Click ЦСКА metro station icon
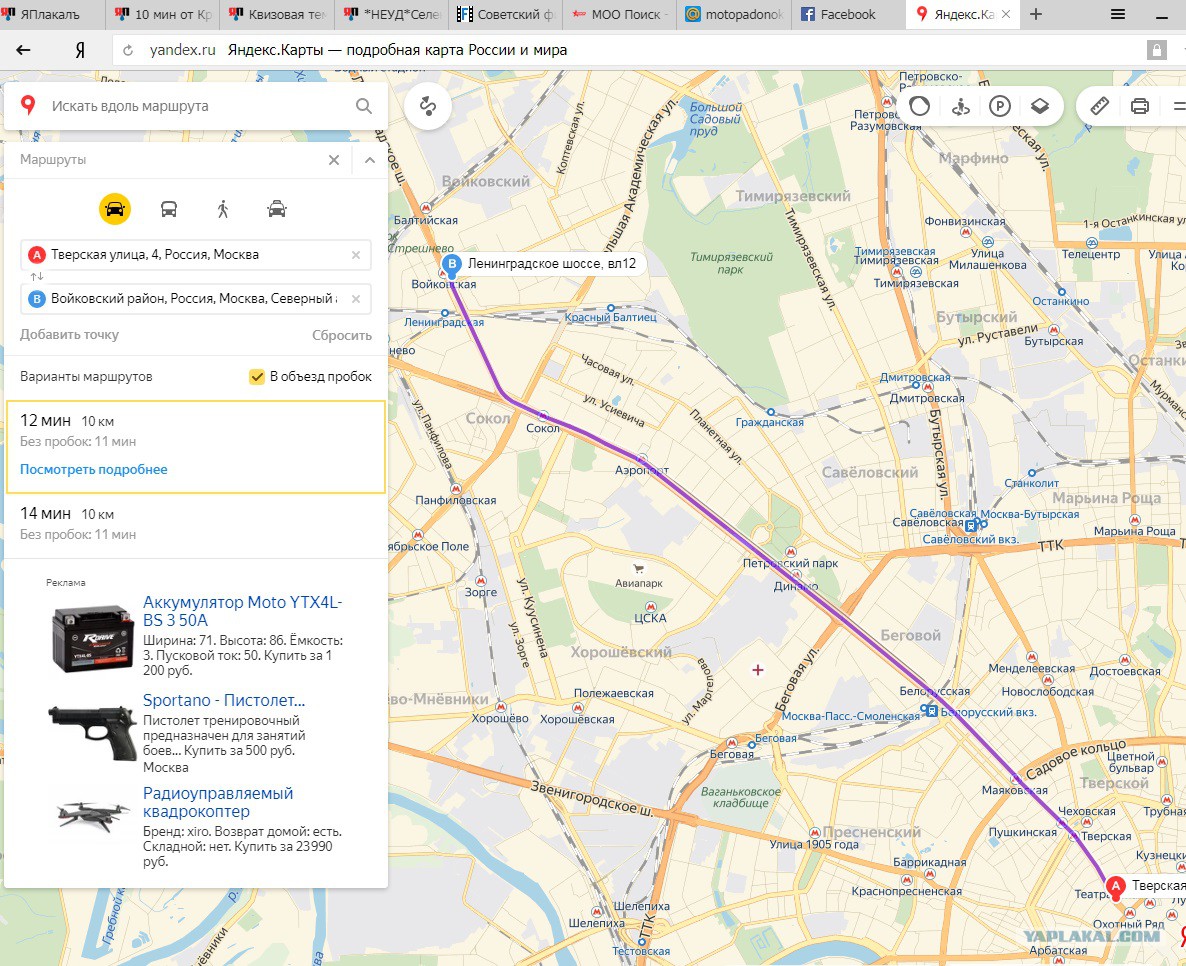This screenshot has height=966, width=1186. (650, 607)
